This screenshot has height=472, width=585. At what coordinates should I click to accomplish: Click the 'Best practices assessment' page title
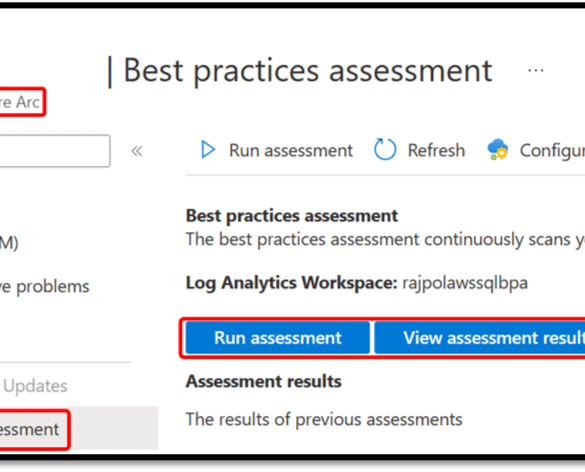308,71
